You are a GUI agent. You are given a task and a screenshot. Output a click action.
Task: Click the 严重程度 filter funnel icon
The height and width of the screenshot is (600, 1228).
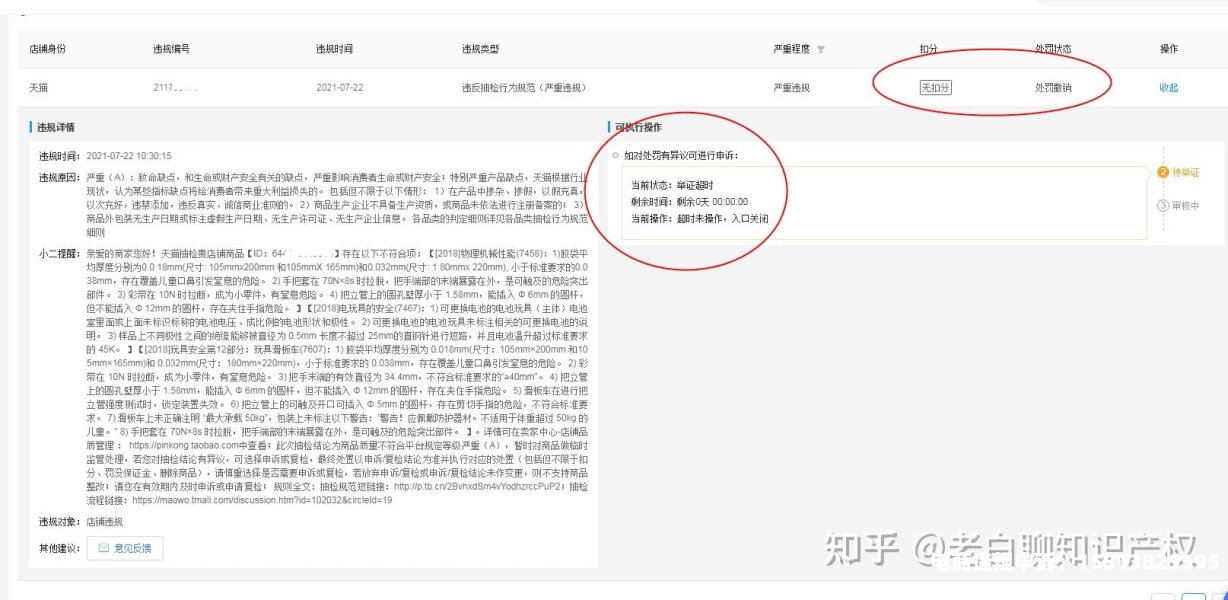pos(821,49)
